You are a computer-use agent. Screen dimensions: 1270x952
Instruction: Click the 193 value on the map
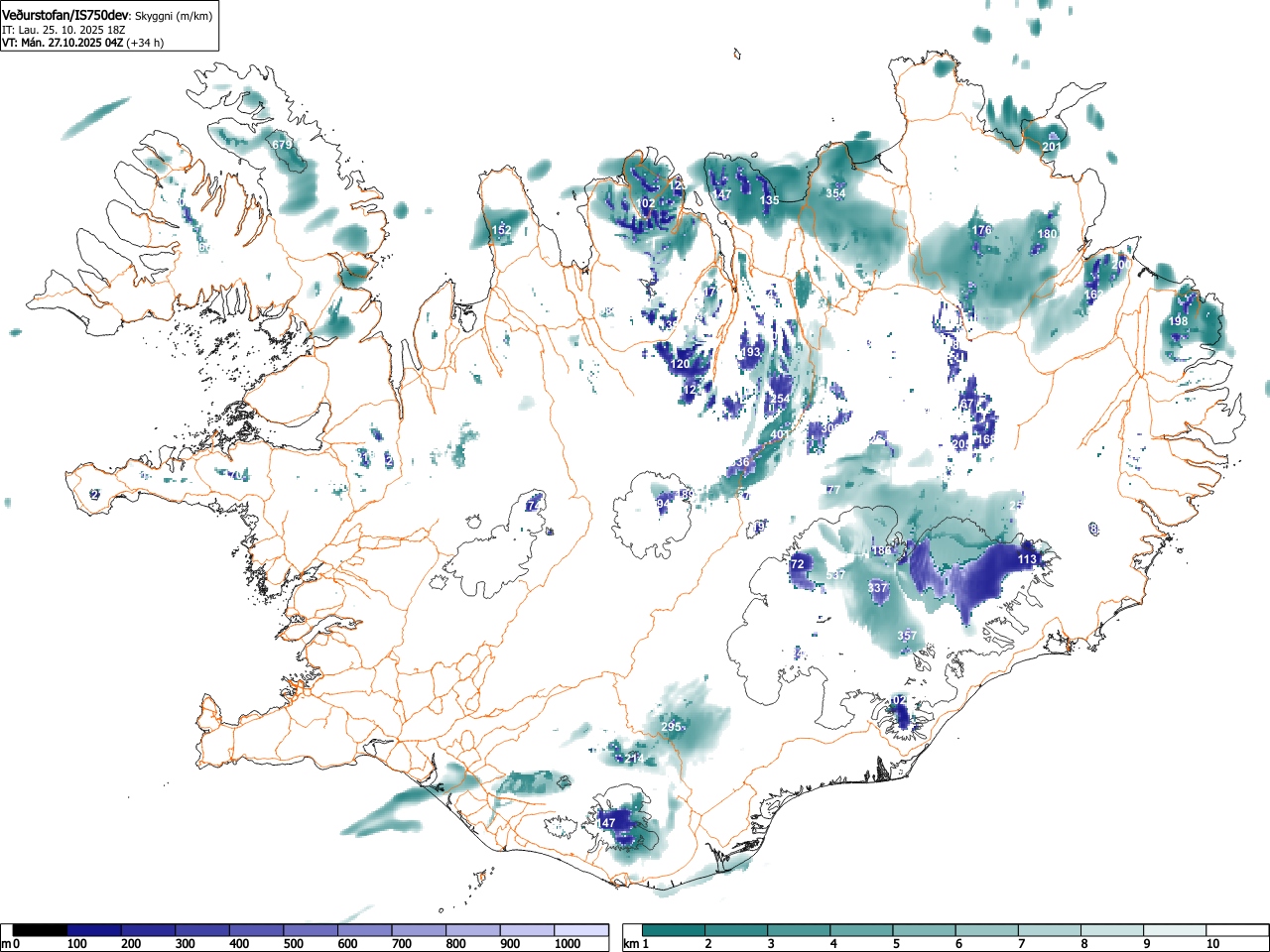pos(751,352)
